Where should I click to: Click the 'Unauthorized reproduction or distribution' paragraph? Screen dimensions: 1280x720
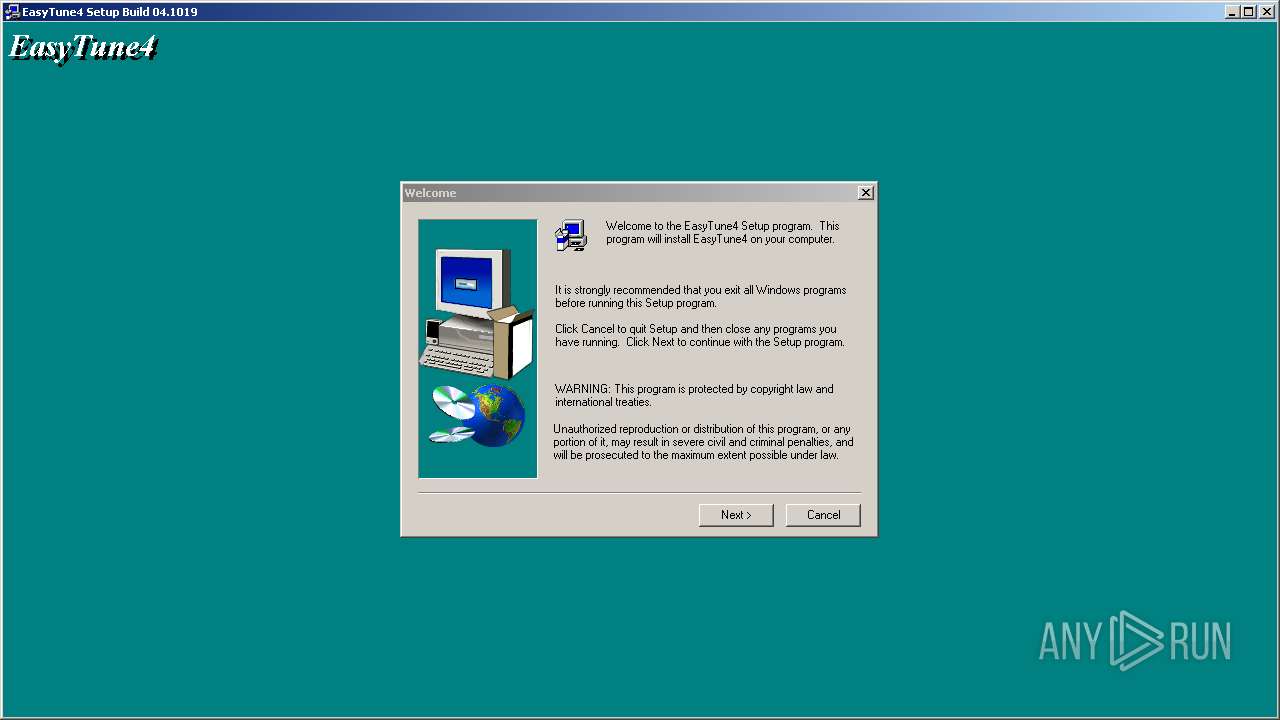[x=703, y=442]
